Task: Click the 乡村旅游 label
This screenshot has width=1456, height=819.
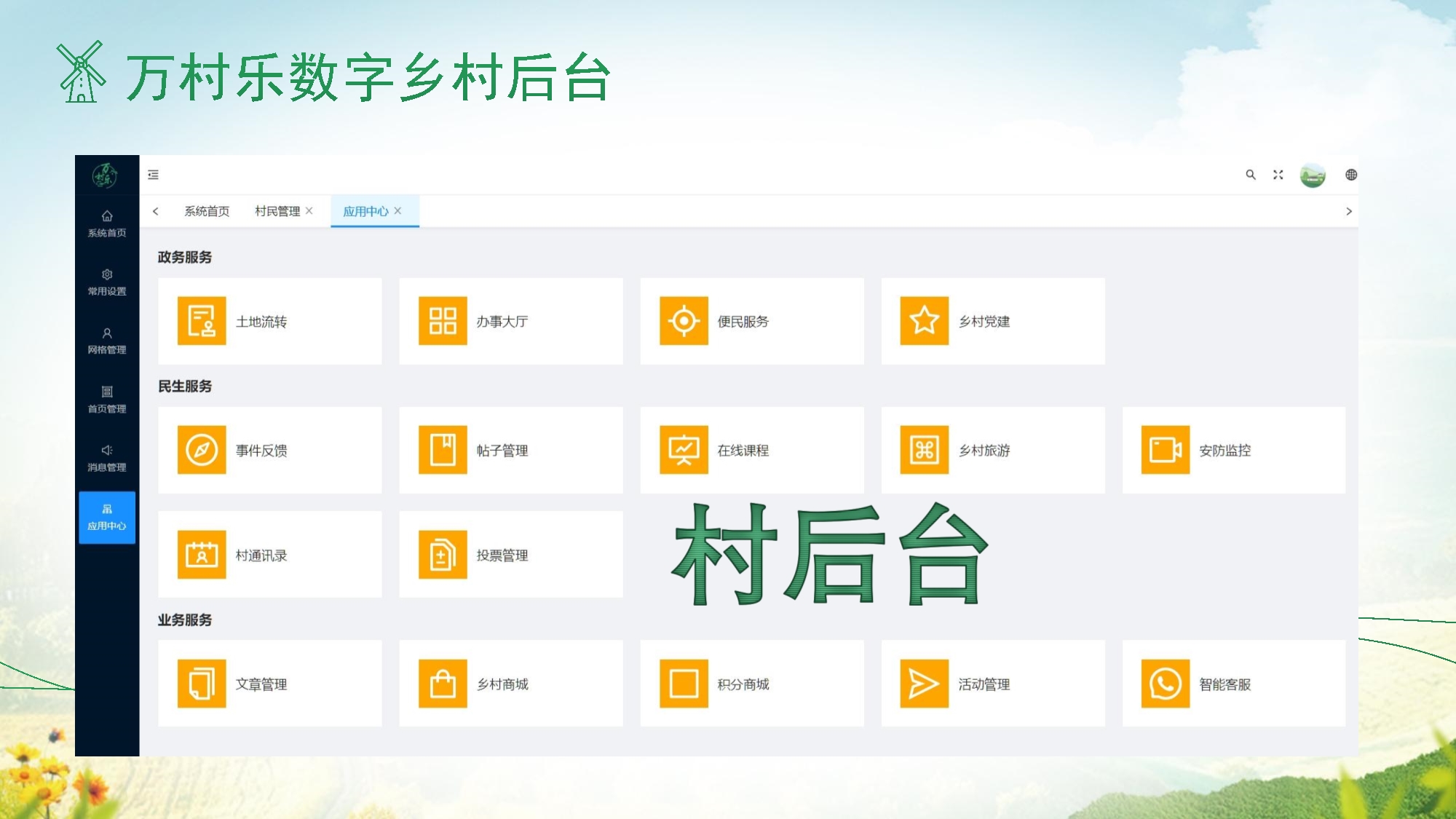Action: point(984,451)
